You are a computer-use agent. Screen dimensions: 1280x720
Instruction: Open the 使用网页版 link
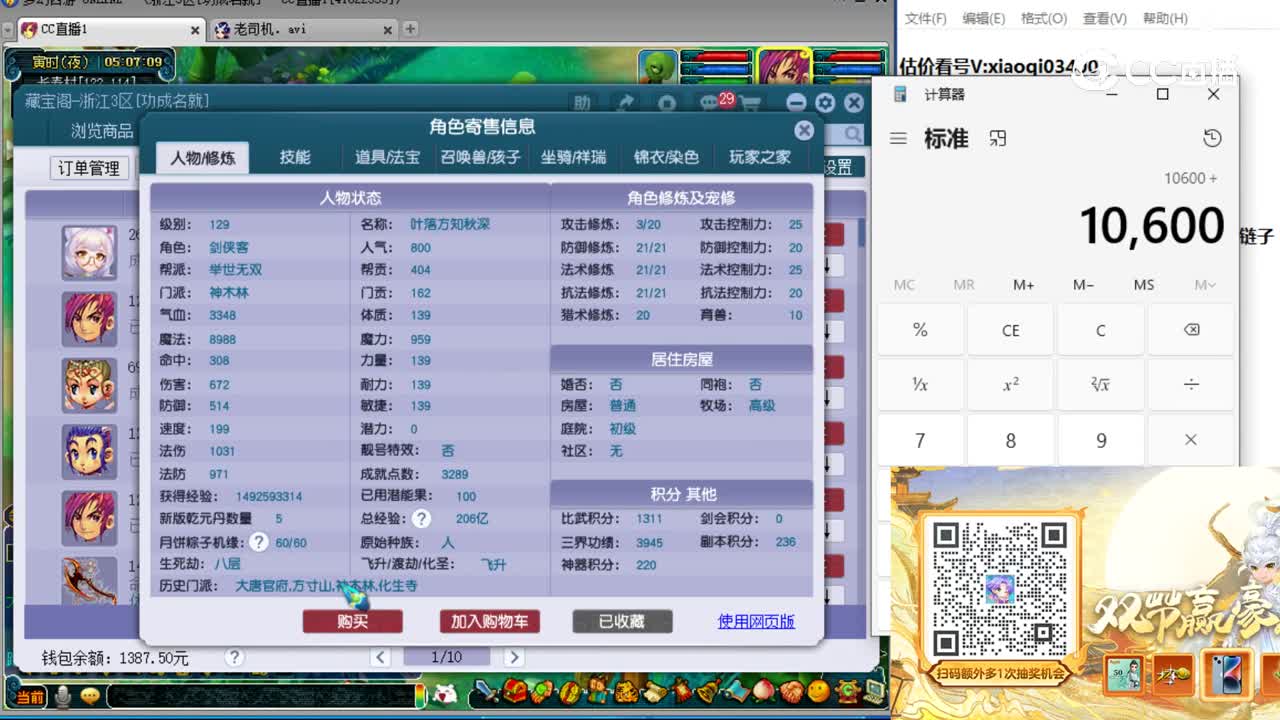[x=756, y=622]
